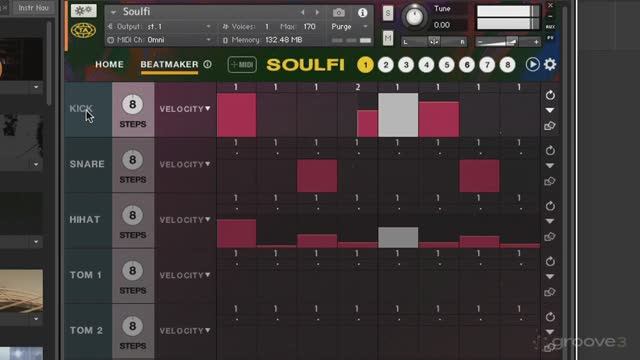The height and width of the screenshot is (360, 640).
Task: Expand Snare row options triangle
Action: pos(550,166)
